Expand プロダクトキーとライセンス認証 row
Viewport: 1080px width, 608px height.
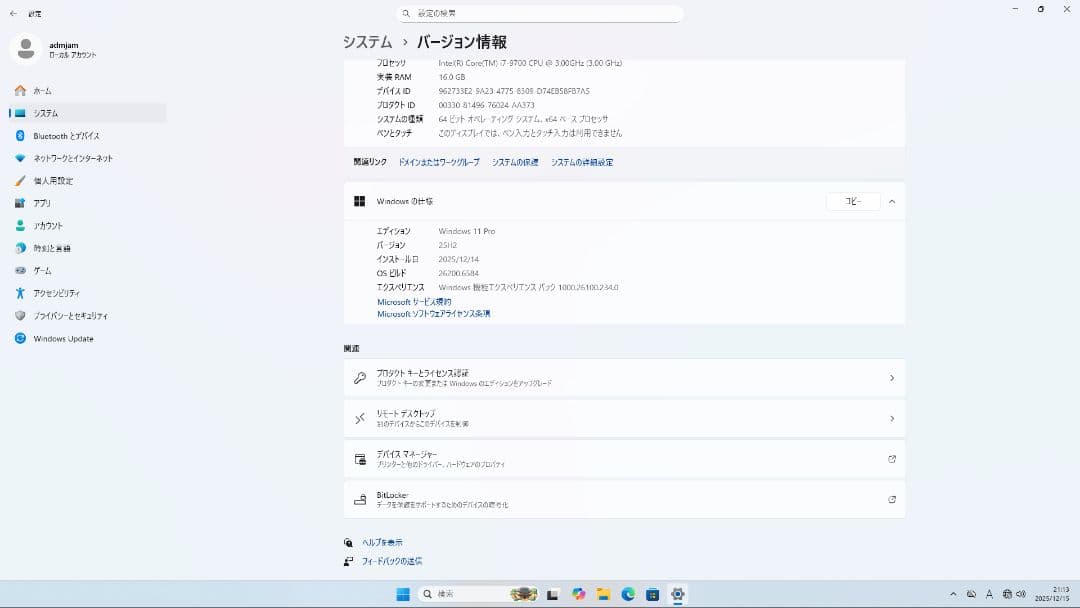click(x=891, y=378)
